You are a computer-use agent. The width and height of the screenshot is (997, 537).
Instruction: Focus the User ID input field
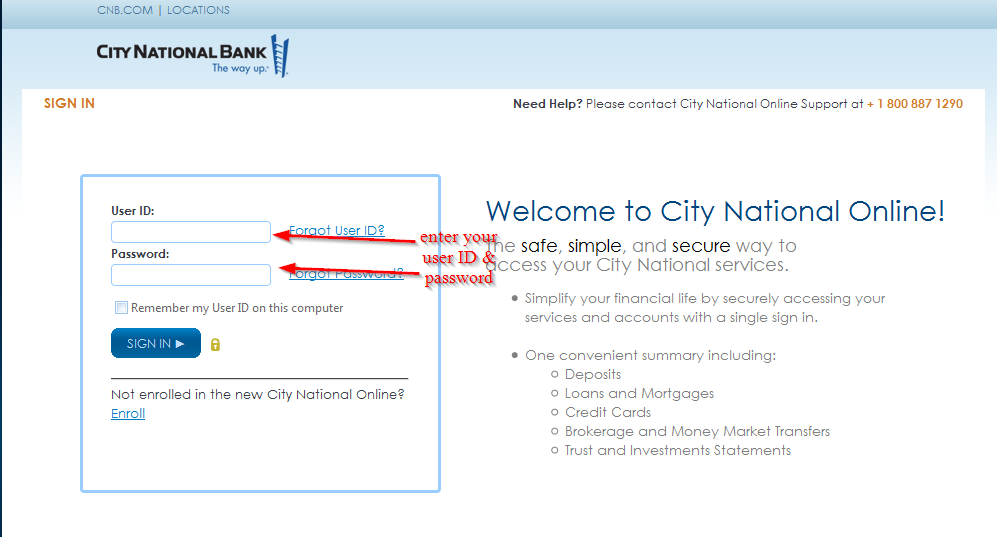tap(191, 232)
